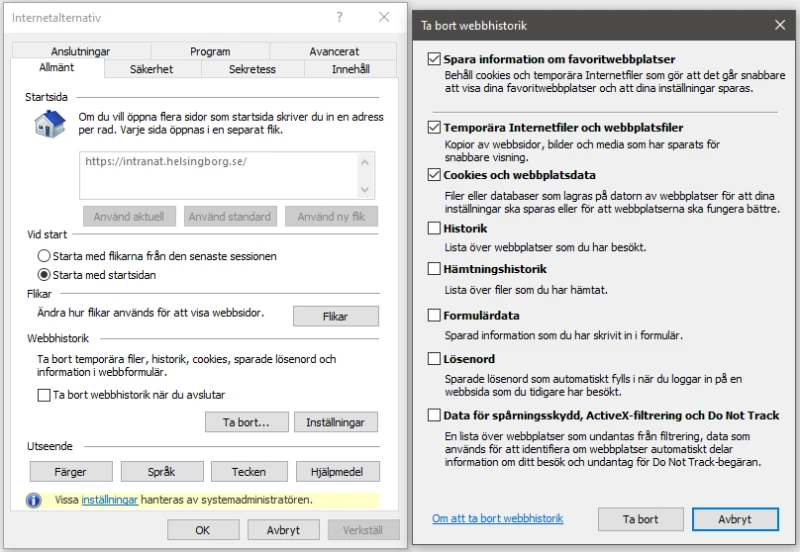Image resolution: width=800 pixels, height=552 pixels.
Task: Click the up arrow of the start page scrollbar
Action: (365, 162)
